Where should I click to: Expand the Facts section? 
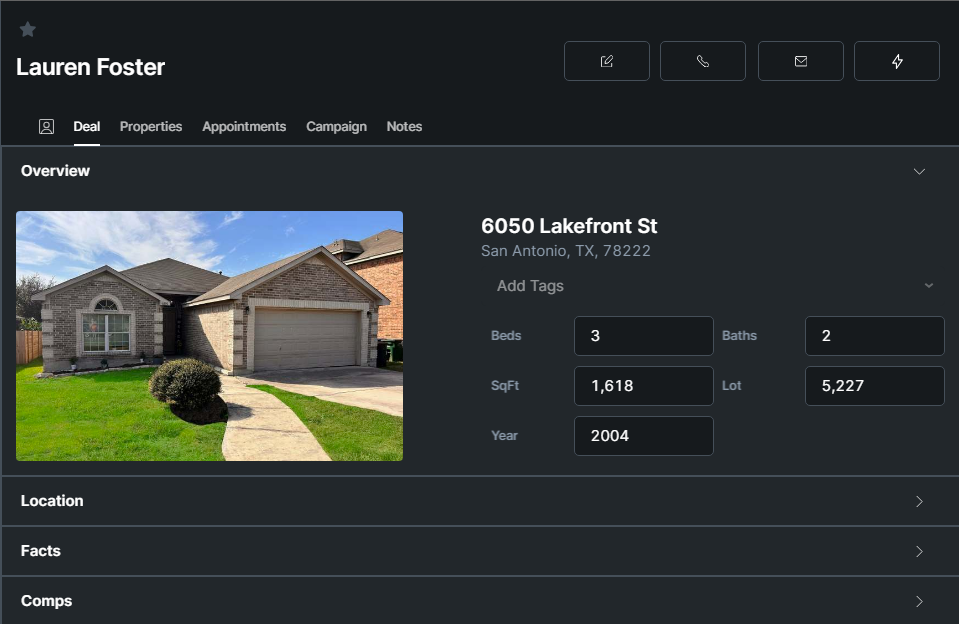(x=919, y=552)
